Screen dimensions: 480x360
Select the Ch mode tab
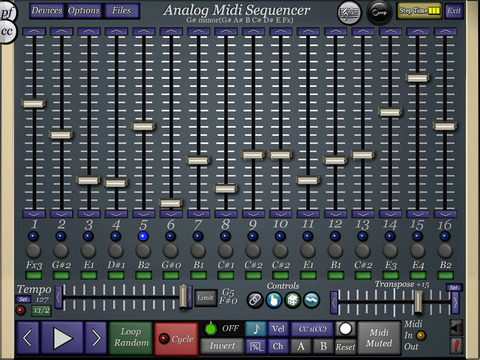click(x=278, y=346)
